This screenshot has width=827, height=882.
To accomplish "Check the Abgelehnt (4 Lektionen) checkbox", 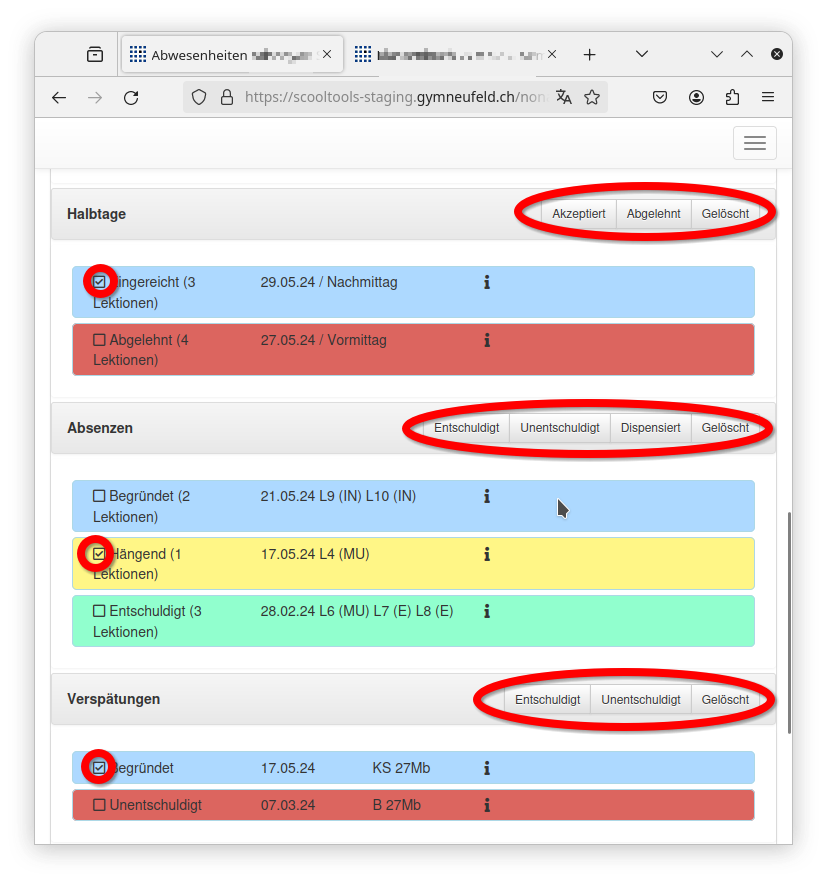I will 99,340.
